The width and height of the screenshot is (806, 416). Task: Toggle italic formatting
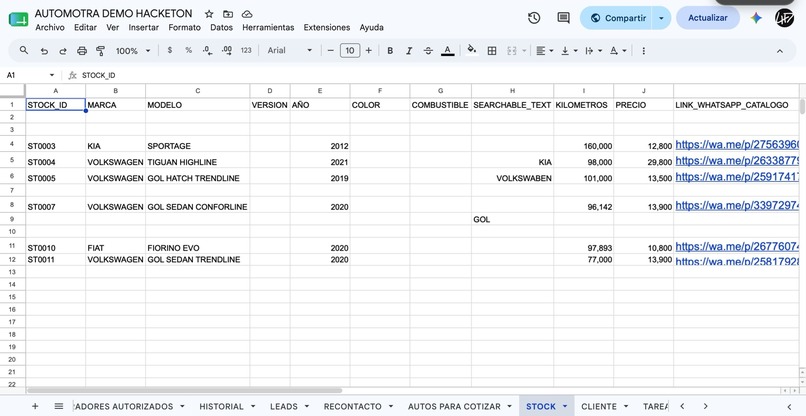pyautogui.click(x=409, y=50)
